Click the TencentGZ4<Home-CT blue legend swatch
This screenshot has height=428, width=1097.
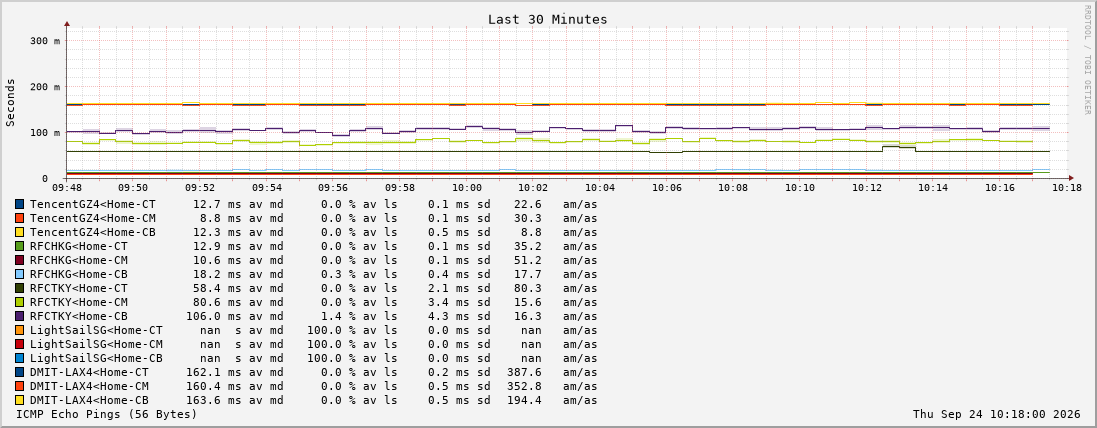point(20,204)
